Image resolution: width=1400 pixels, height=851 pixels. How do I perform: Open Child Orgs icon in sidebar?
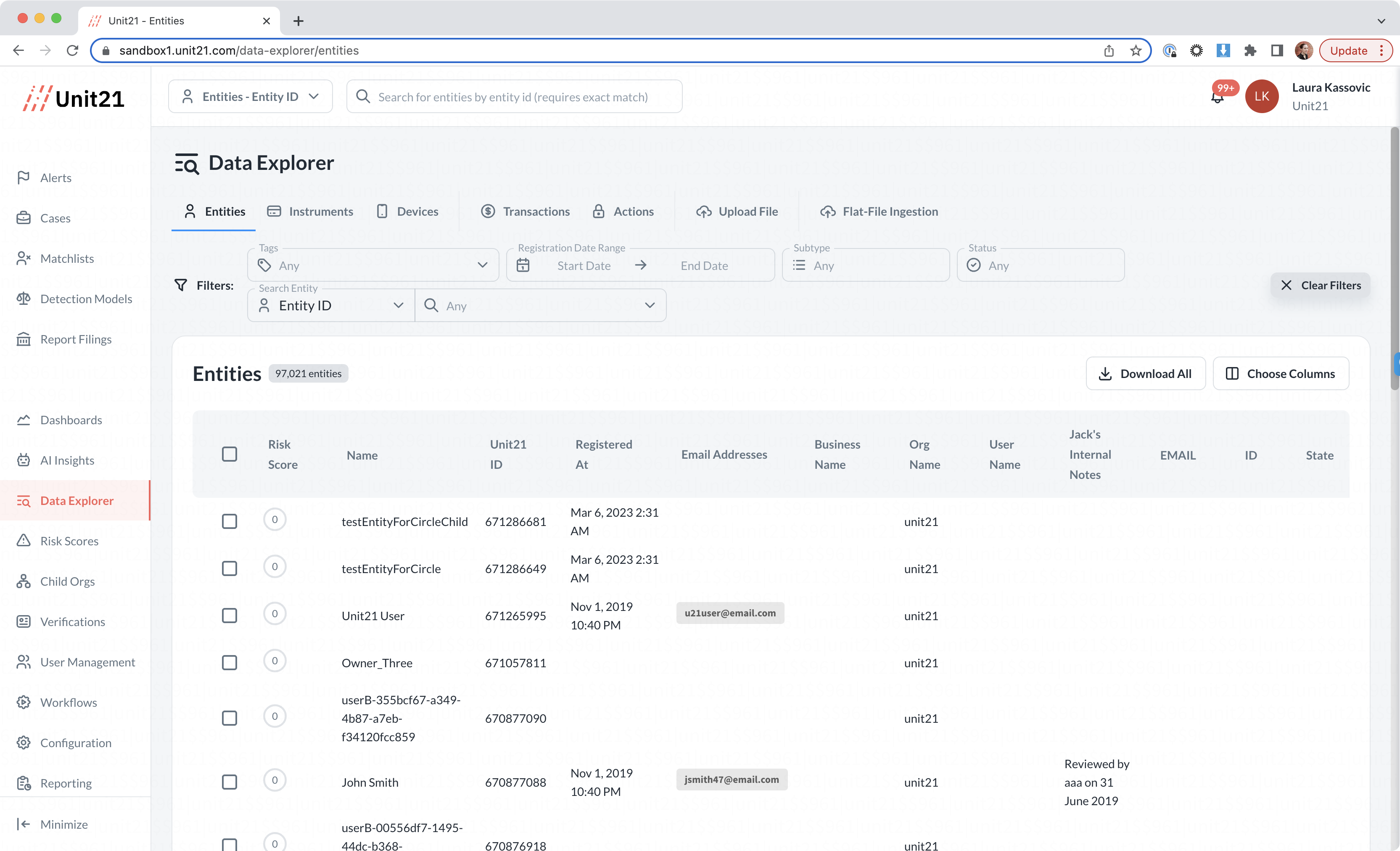(x=23, y=581)
